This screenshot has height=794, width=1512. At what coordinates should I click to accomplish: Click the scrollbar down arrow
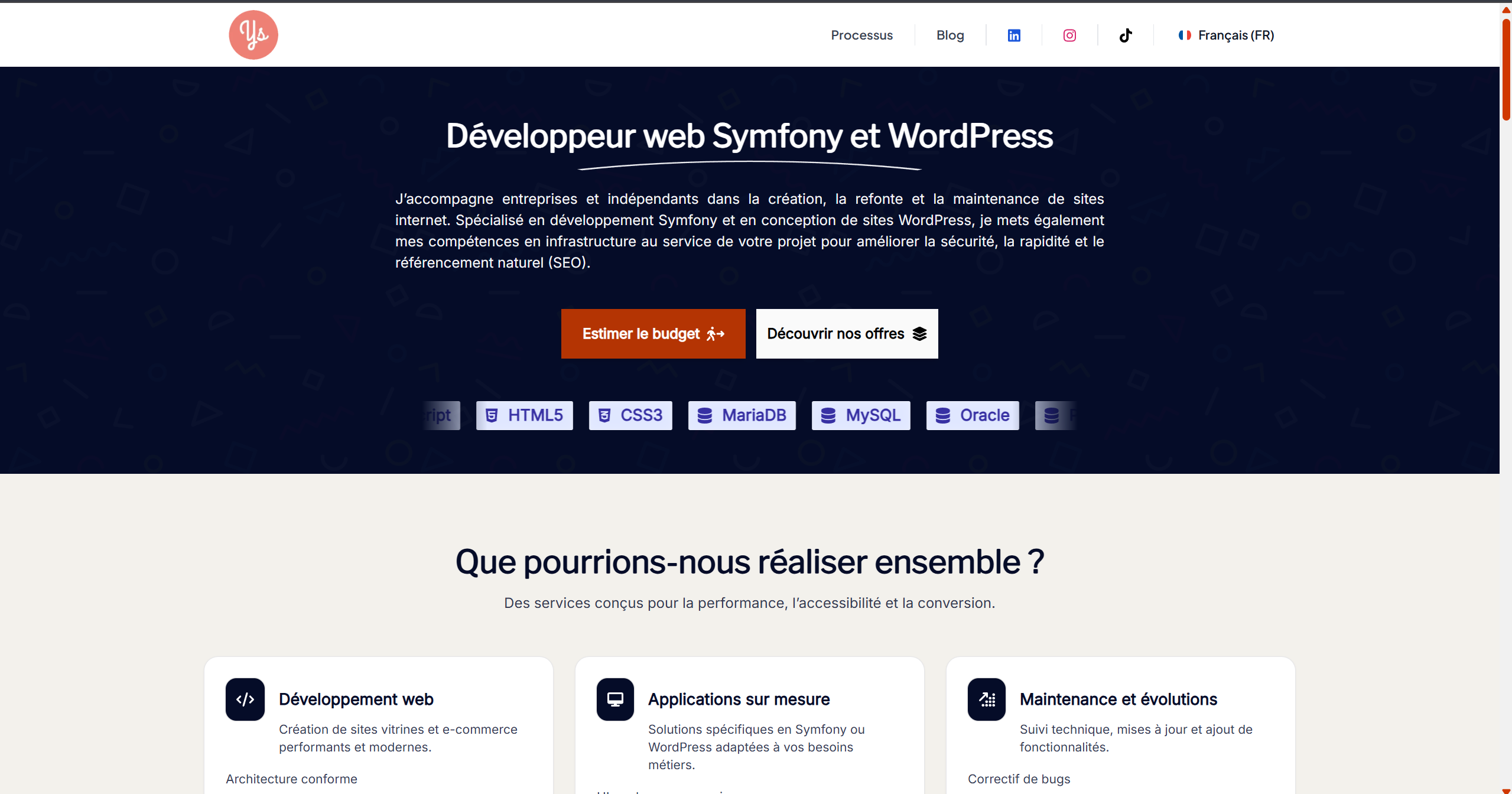point(1506,790)
